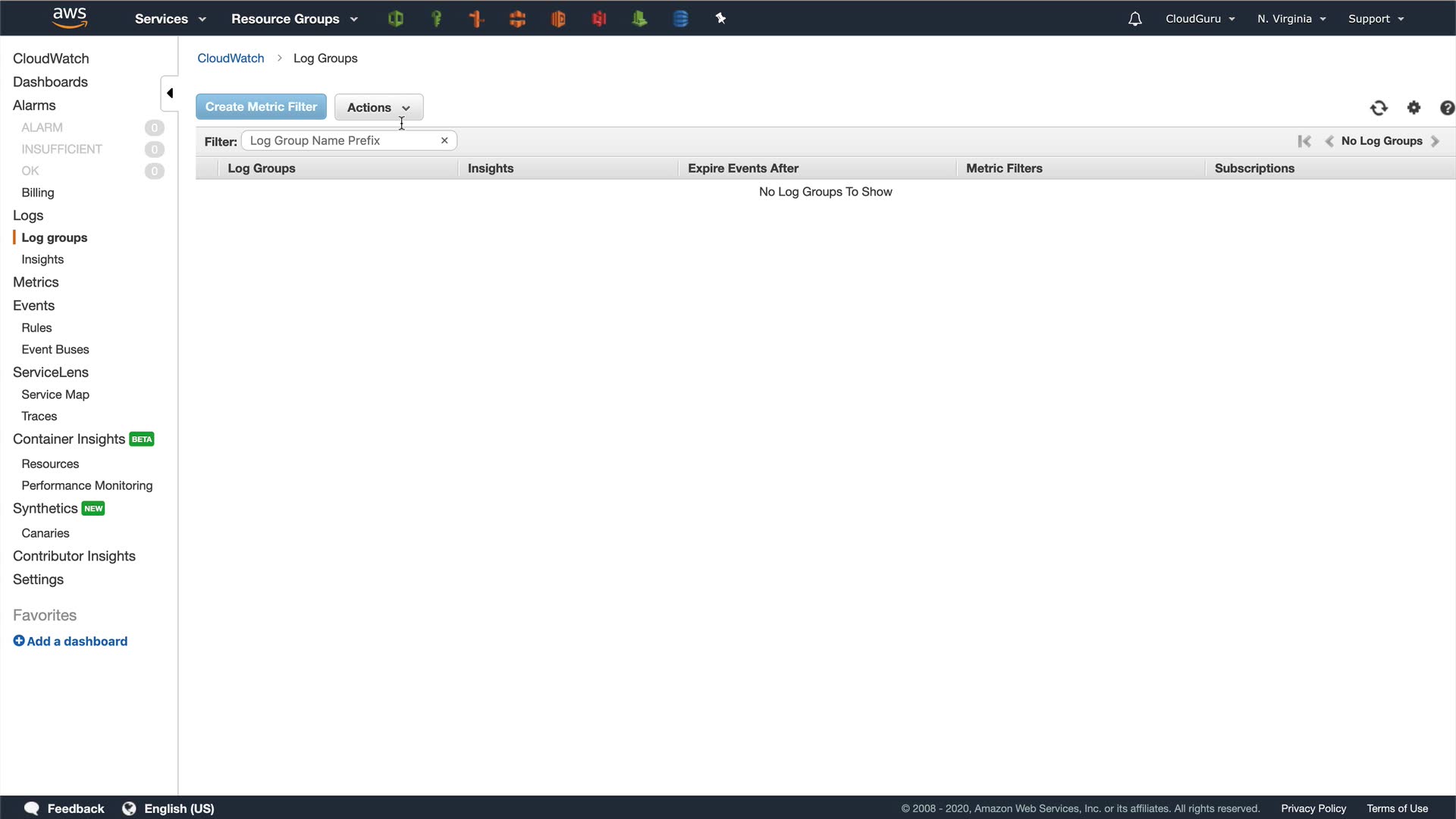Clear the log group filter field

tap(444, 140)
